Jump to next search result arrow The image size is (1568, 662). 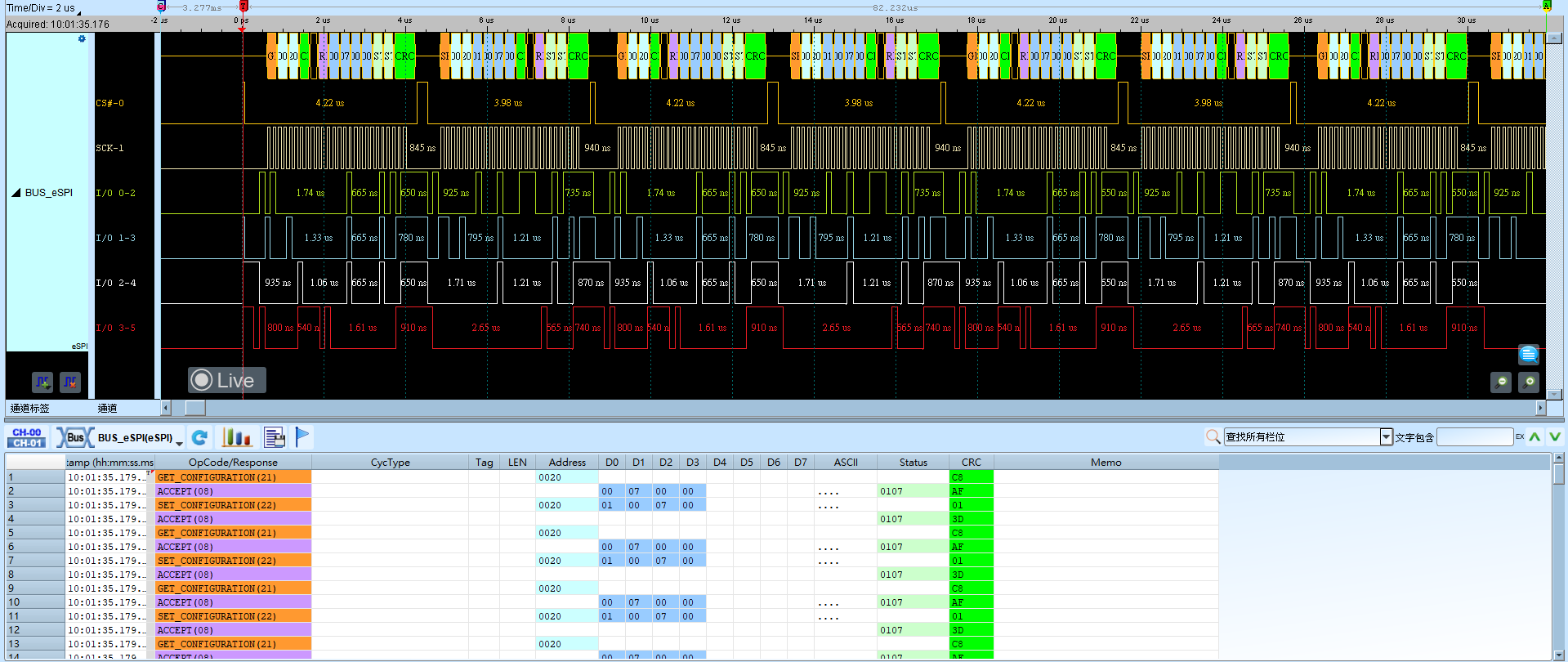1554,437
